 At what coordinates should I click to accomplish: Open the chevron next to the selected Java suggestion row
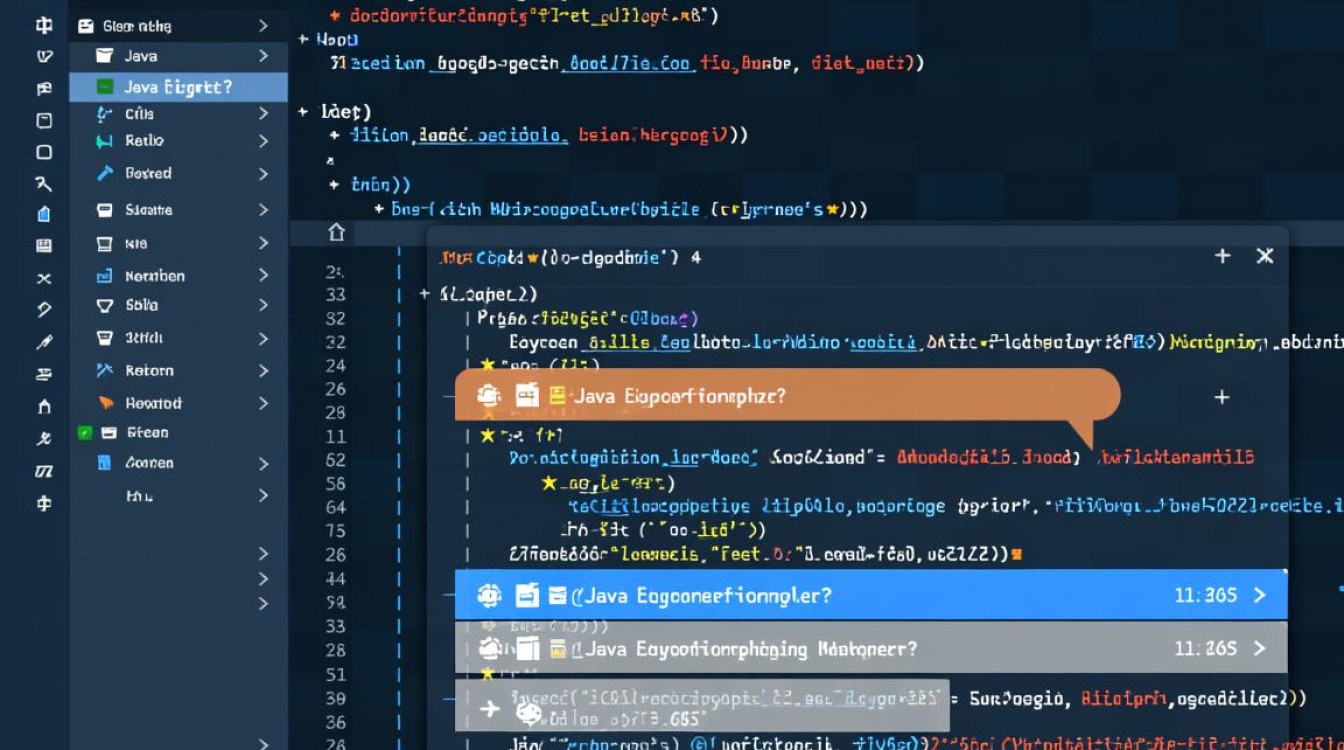(x=1262, y=594)
